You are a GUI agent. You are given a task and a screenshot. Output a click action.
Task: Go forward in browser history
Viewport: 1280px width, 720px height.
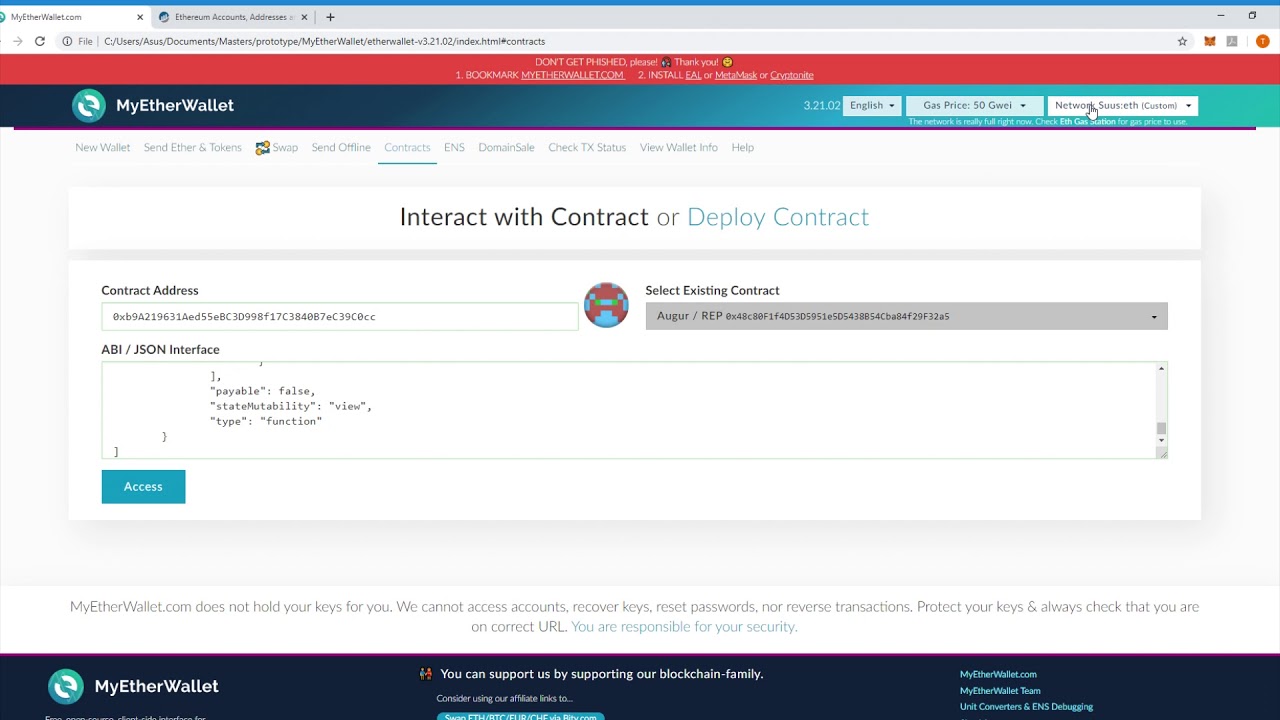17,41
